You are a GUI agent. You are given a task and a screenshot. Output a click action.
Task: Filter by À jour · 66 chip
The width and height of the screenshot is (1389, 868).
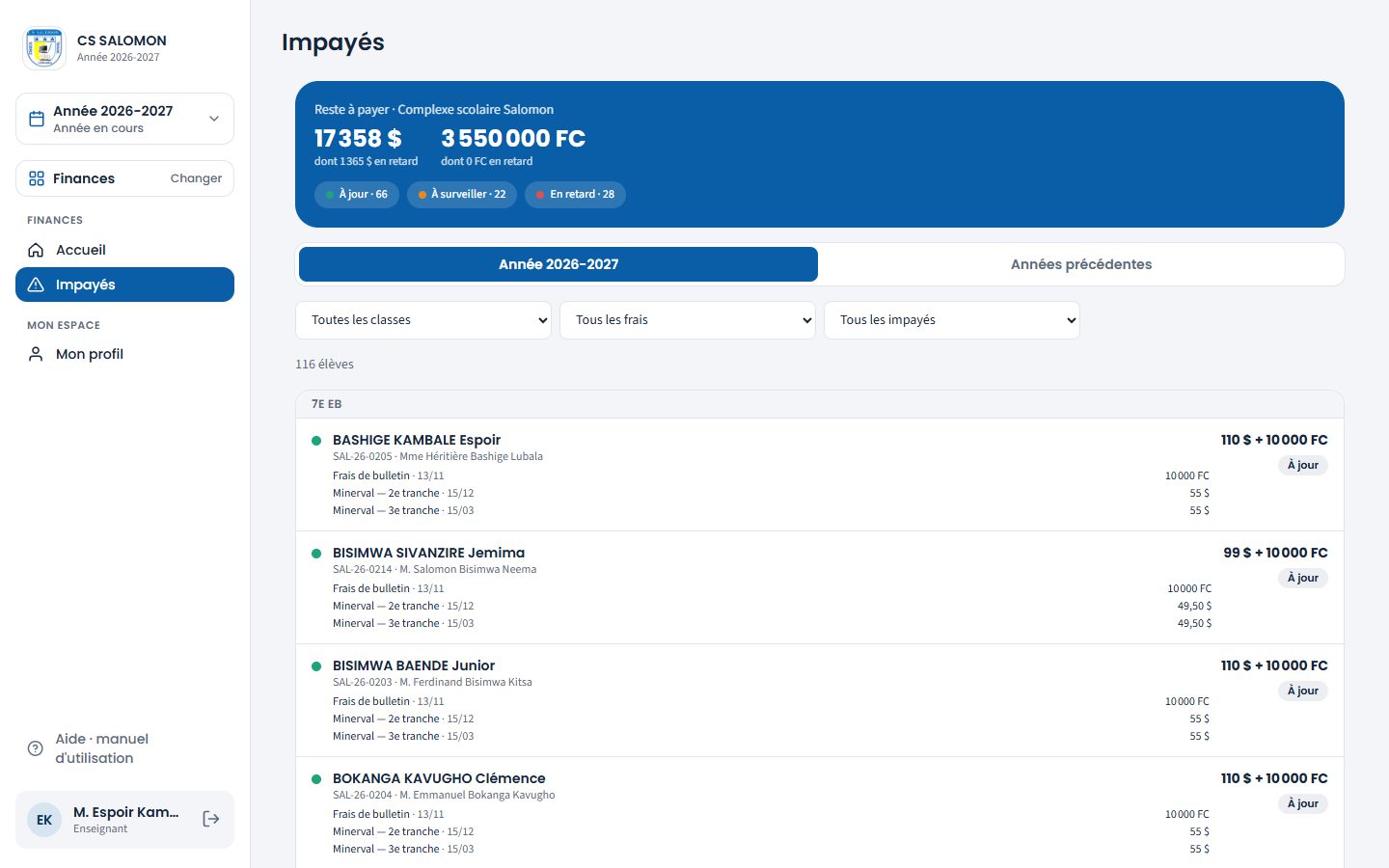click(x=357, y=194)
